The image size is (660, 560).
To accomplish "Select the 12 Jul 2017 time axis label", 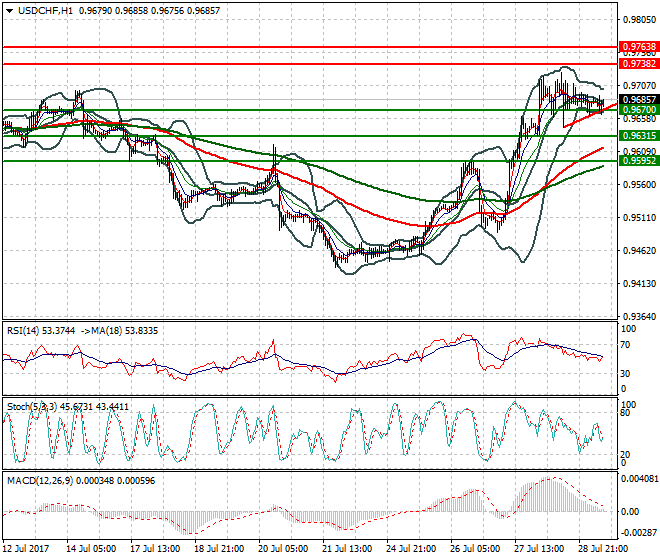I will click(x=26, y=549).
